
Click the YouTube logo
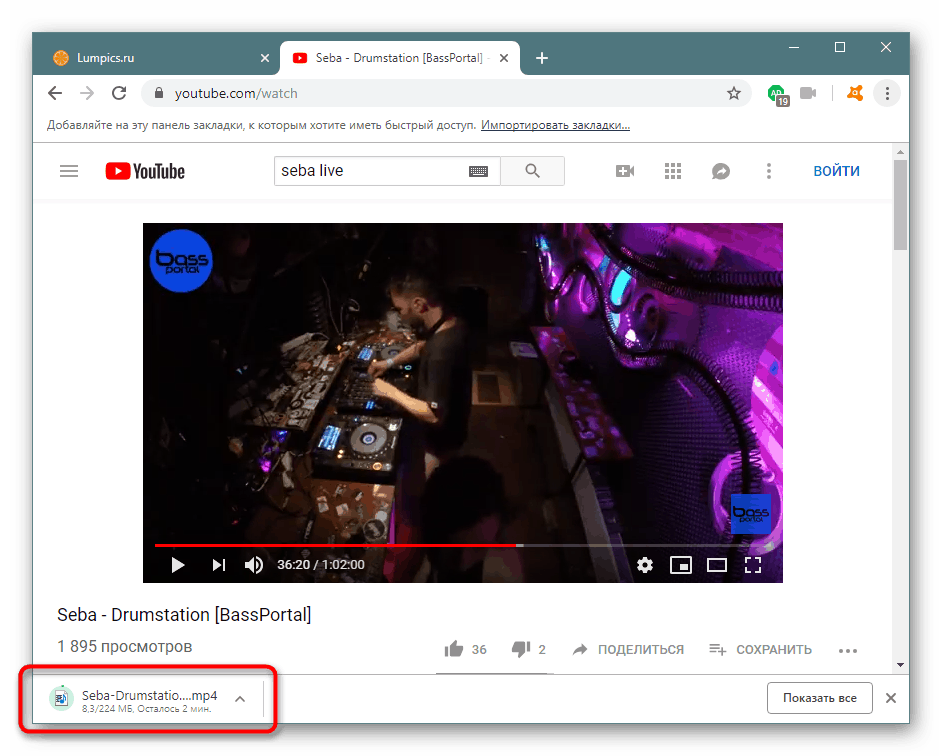click(145, 171)
